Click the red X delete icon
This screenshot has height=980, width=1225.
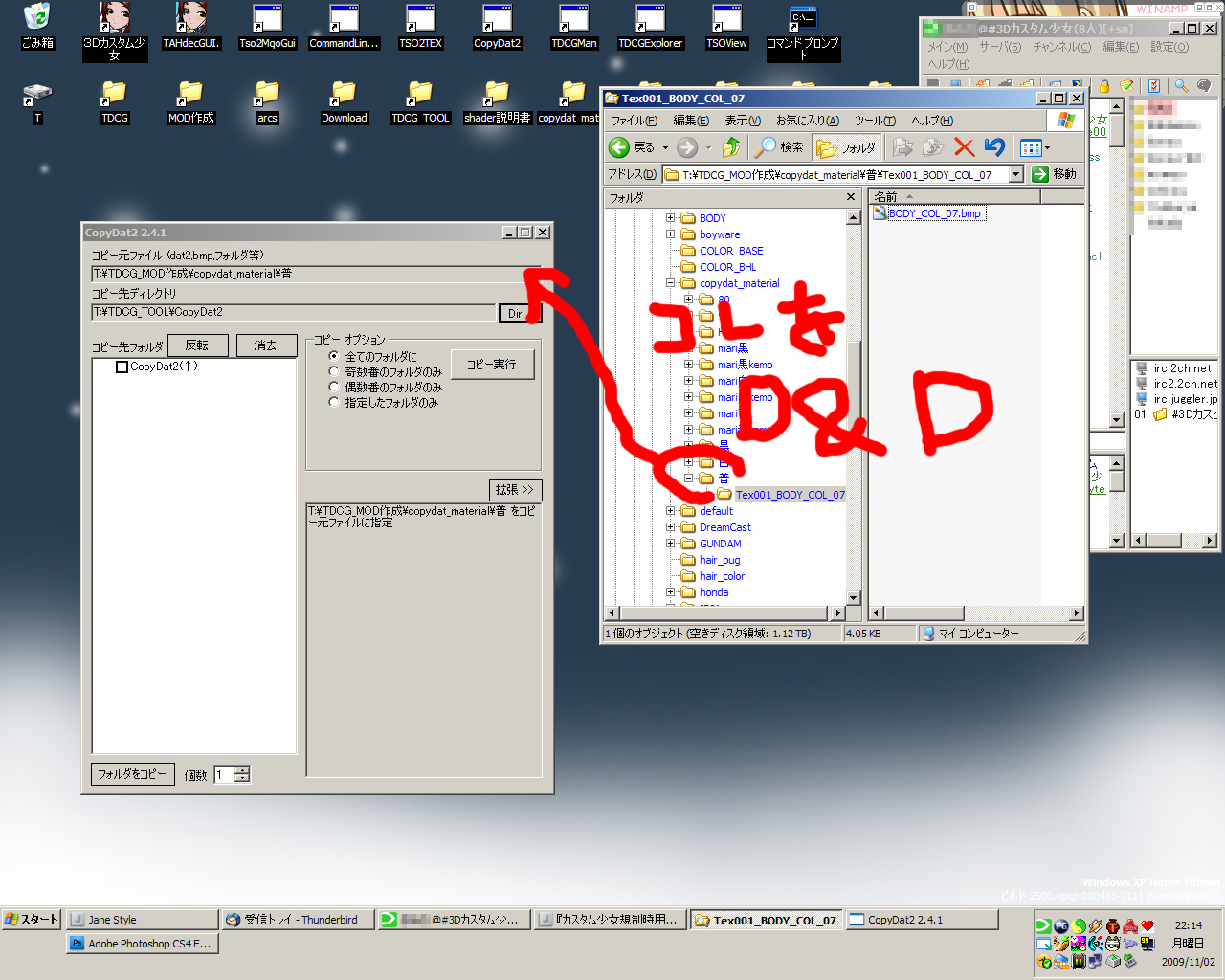964,147
